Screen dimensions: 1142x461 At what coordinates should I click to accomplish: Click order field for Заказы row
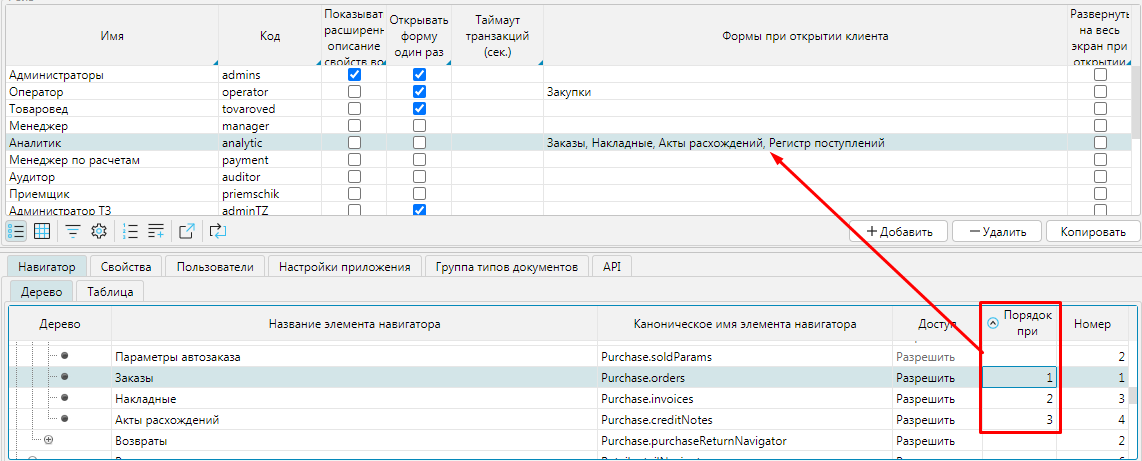(x=1019, y=377)
